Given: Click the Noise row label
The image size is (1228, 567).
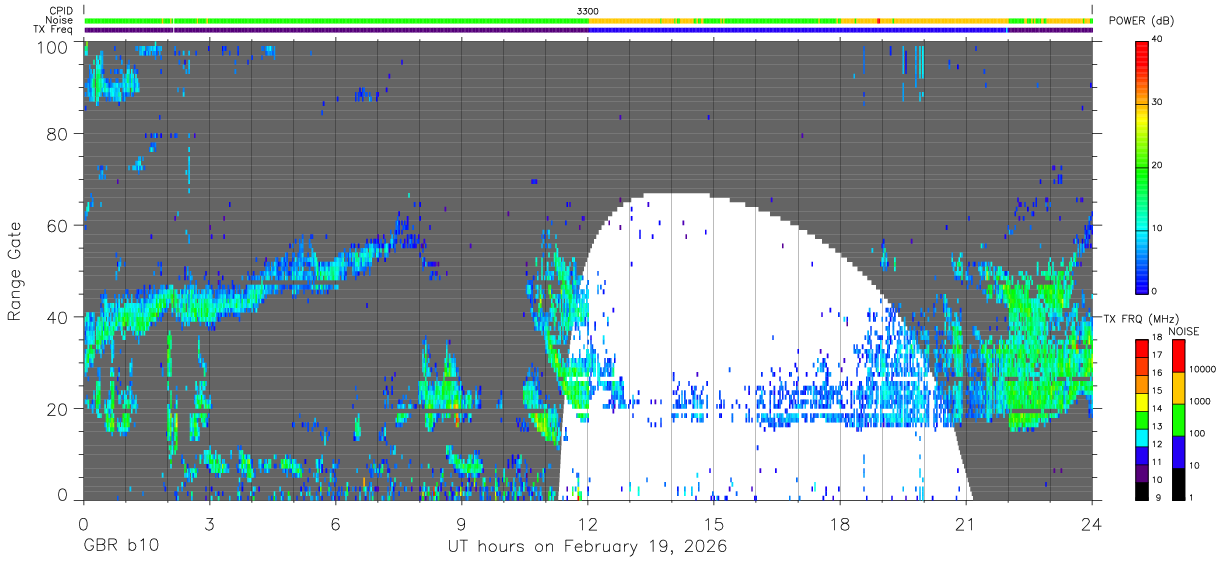Looking at the screenshot, I should pyautogui.click(x=60, y=20).
